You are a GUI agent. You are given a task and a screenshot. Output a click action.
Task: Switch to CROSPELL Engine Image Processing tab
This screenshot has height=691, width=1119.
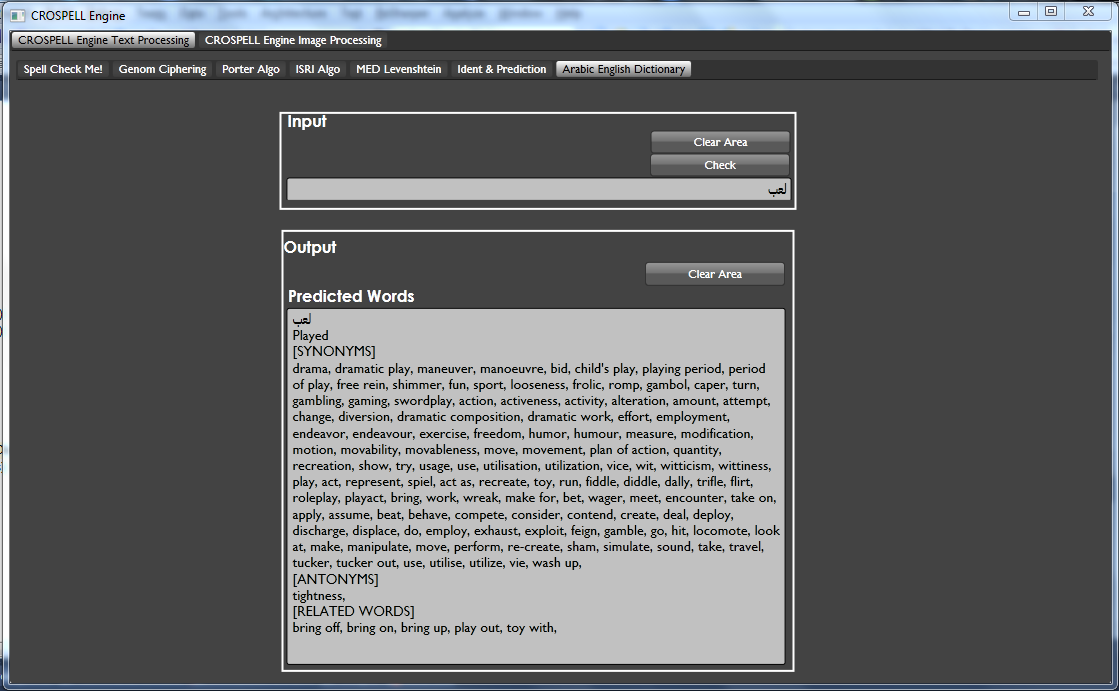(x=293, y=41)
